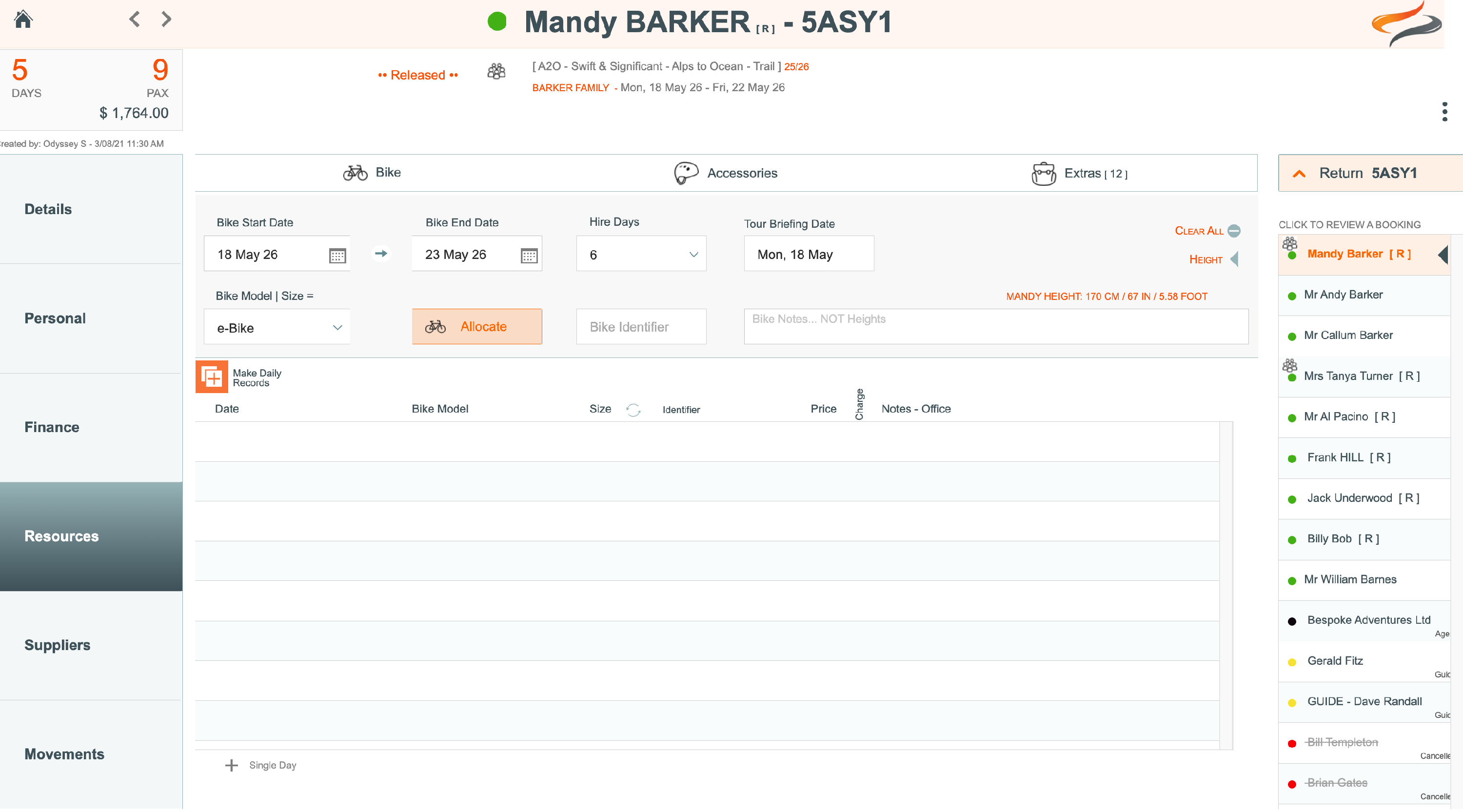Image resolution: width=1463 pixels, height=812 pixels.
Task: Click the size refresh icon
Action: (x=633, y=410)
